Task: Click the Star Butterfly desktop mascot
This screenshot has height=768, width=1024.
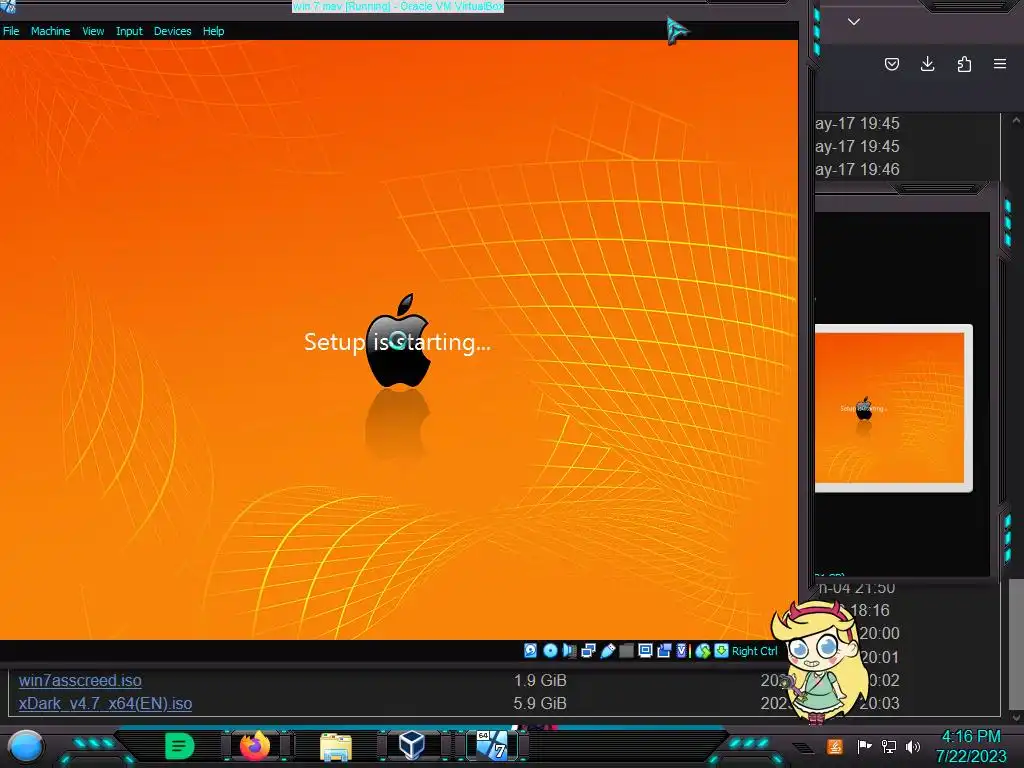Action: 821,662
